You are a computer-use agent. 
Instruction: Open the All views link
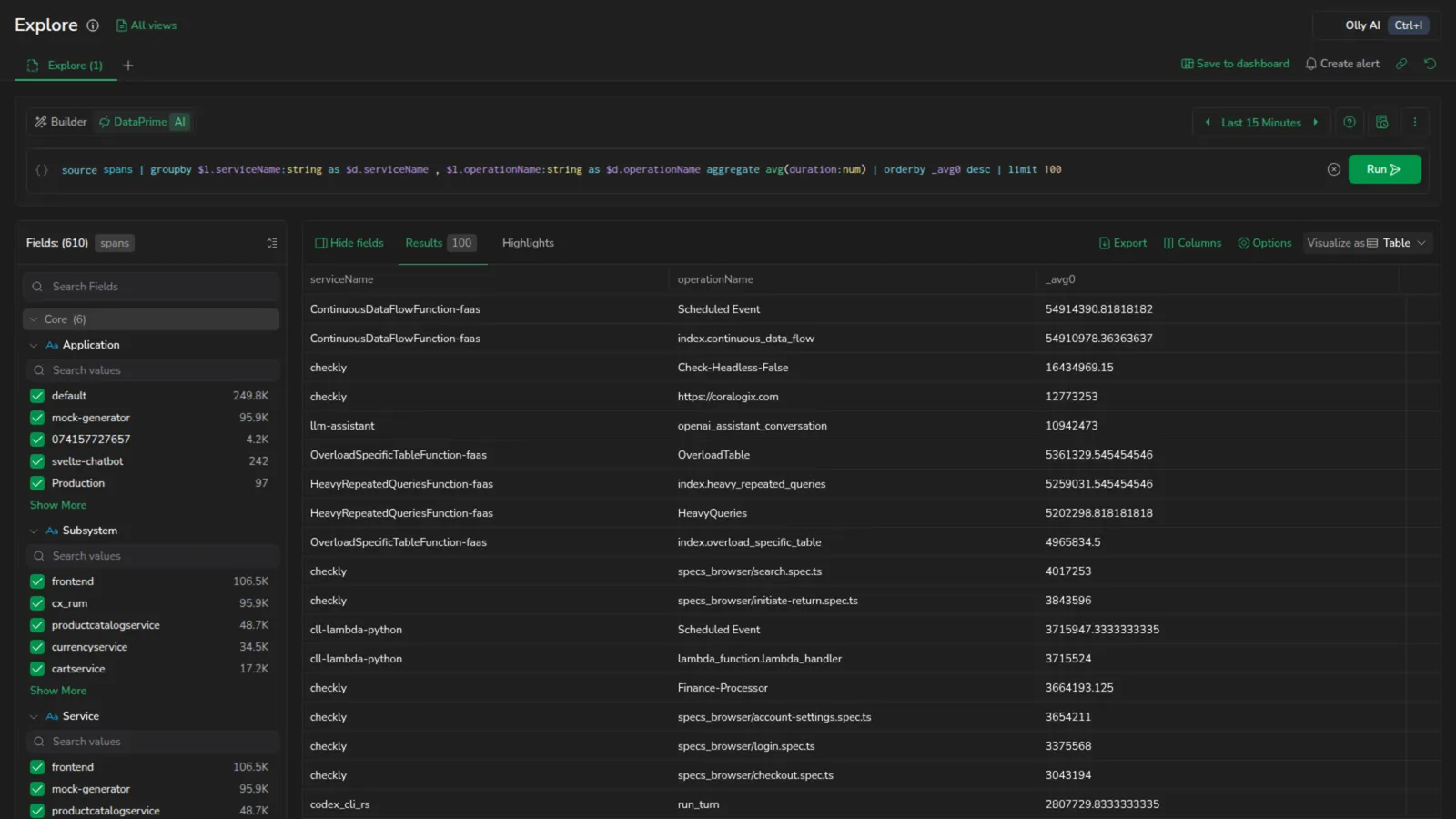pyautogui.click(x=147, y=25)
